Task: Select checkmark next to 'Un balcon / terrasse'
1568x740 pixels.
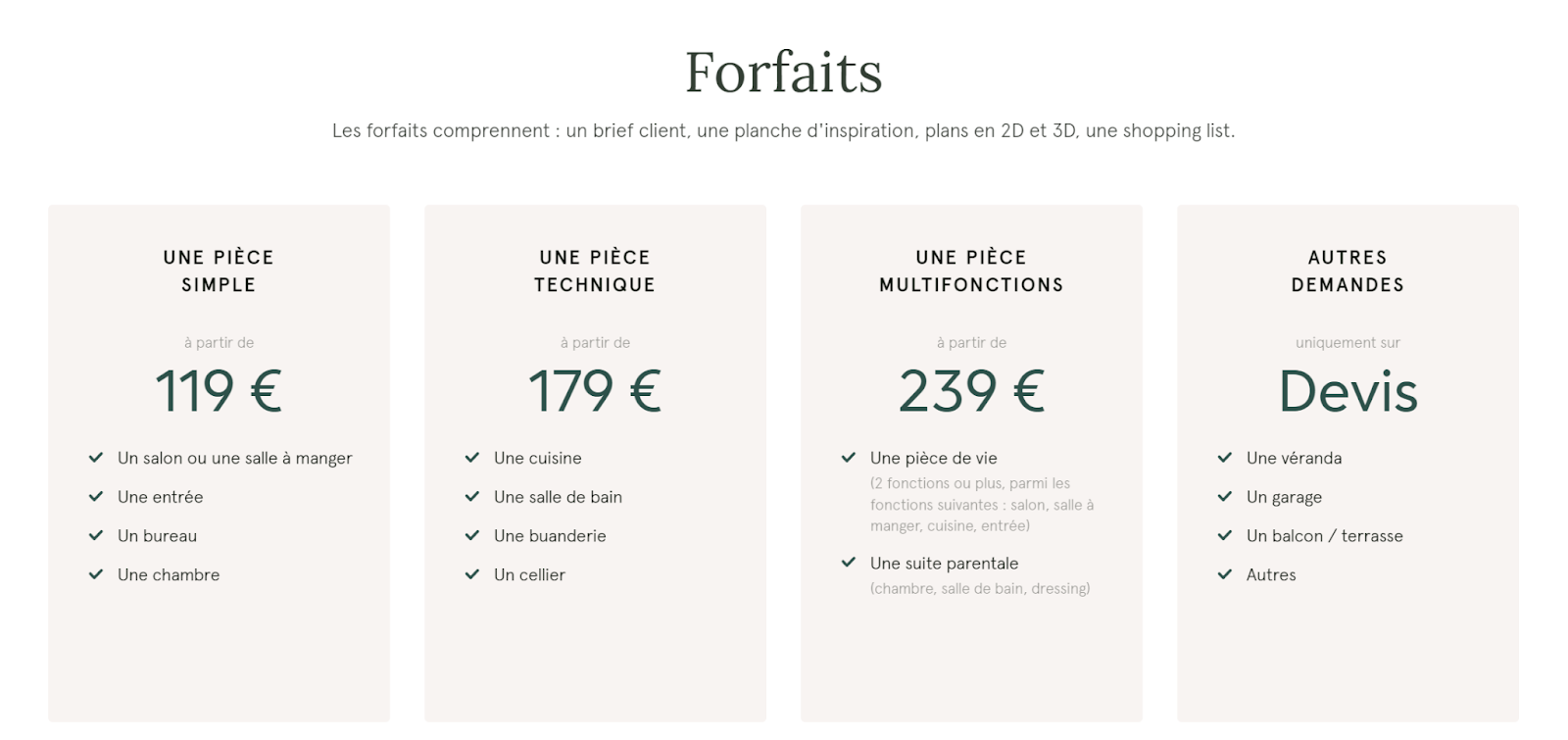Action: pyautogui.click(x=1225, y=536)
